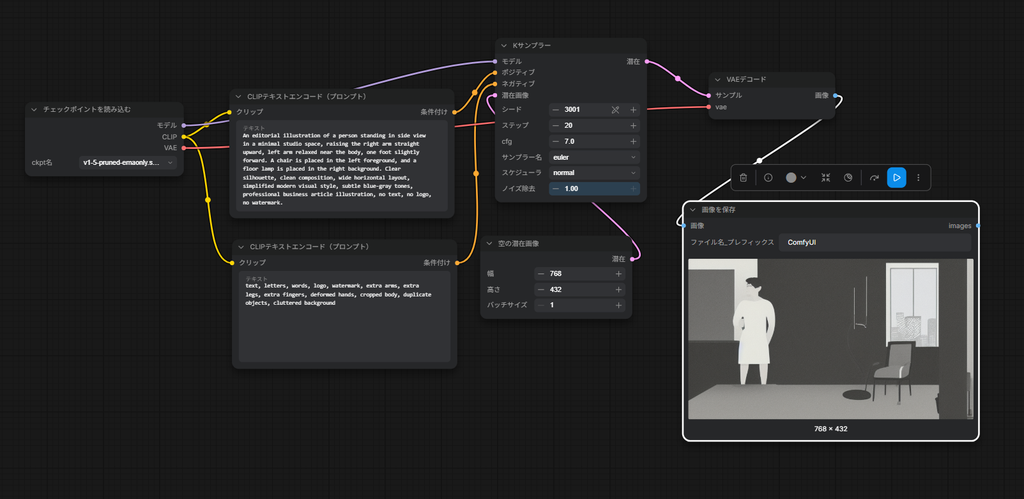The image size is (1024, 499).
Task: Open the three-dot more options menu
Action: [918, 178]
